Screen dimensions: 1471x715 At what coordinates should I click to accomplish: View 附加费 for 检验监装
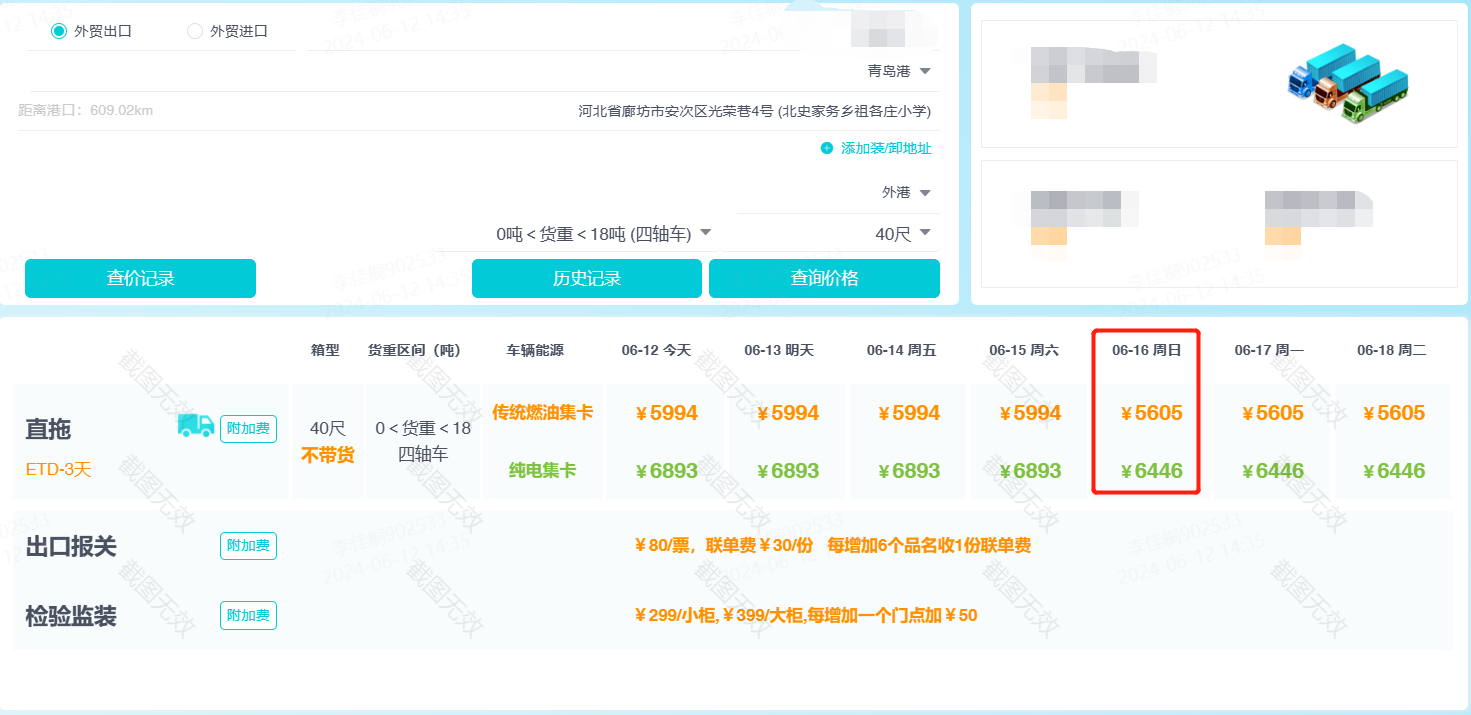248,616
